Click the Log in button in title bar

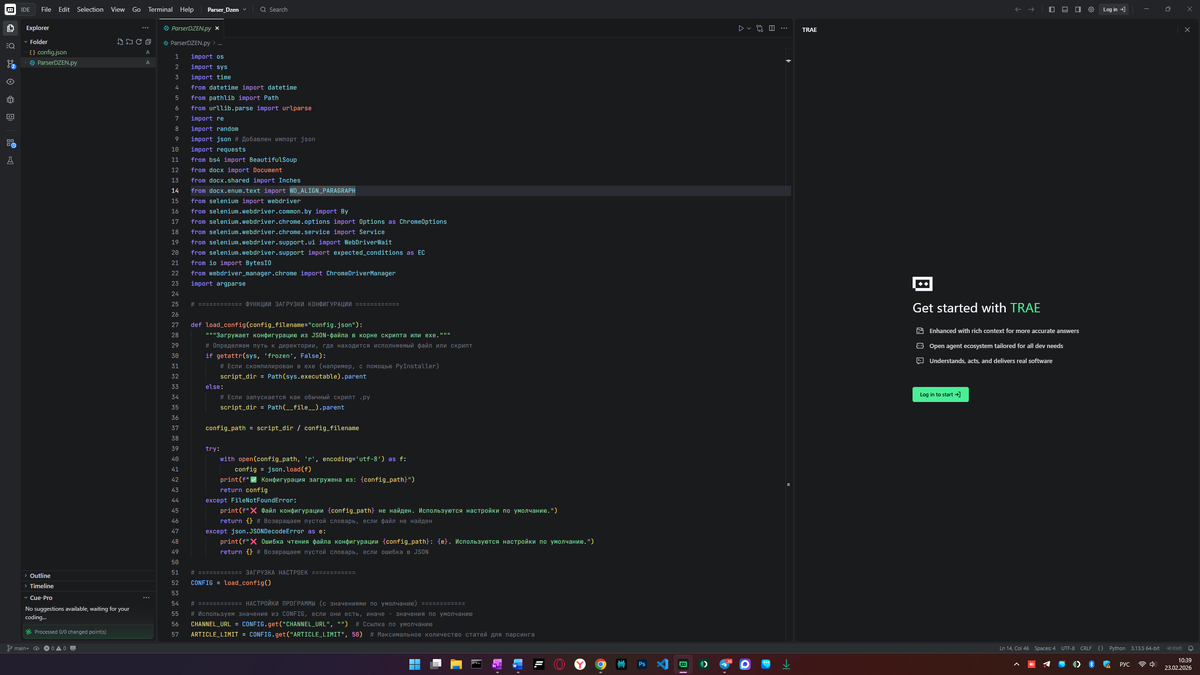pos(1113,9)
